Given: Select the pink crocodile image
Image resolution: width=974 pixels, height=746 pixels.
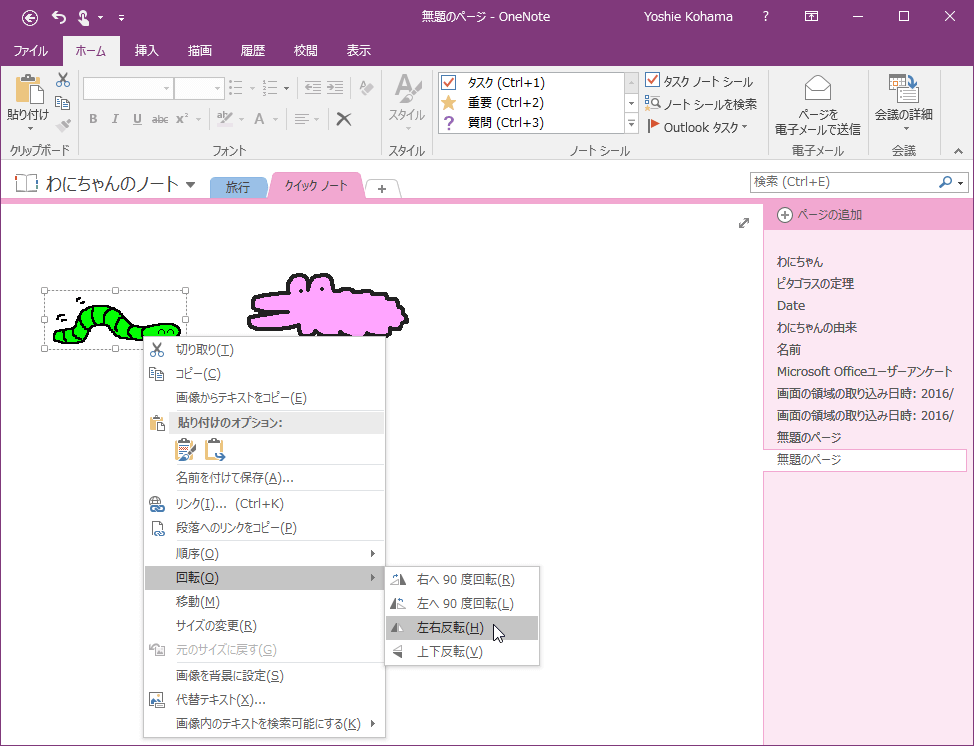Looking at the screenshot, I should coord(328,306).
